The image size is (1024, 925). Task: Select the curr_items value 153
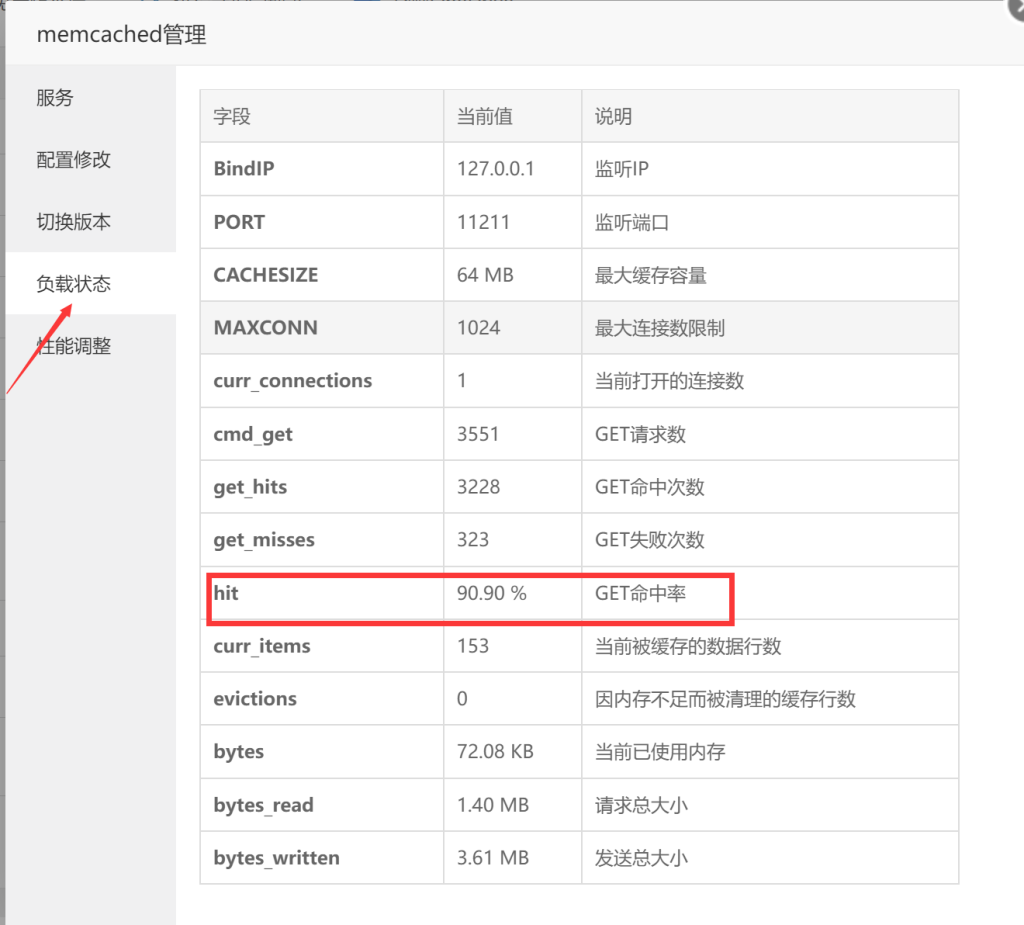[473, 645]
